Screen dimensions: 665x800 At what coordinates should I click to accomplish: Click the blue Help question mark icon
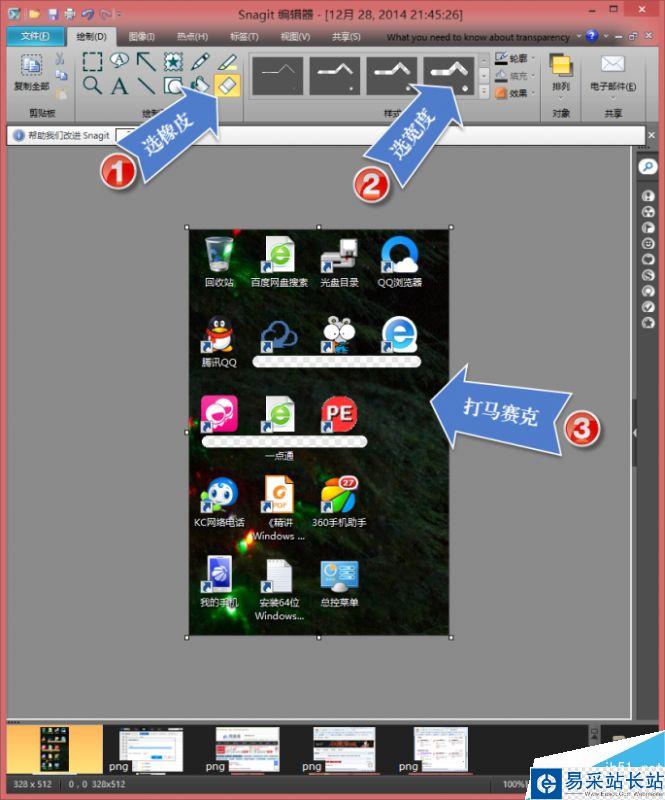[592, 36]
